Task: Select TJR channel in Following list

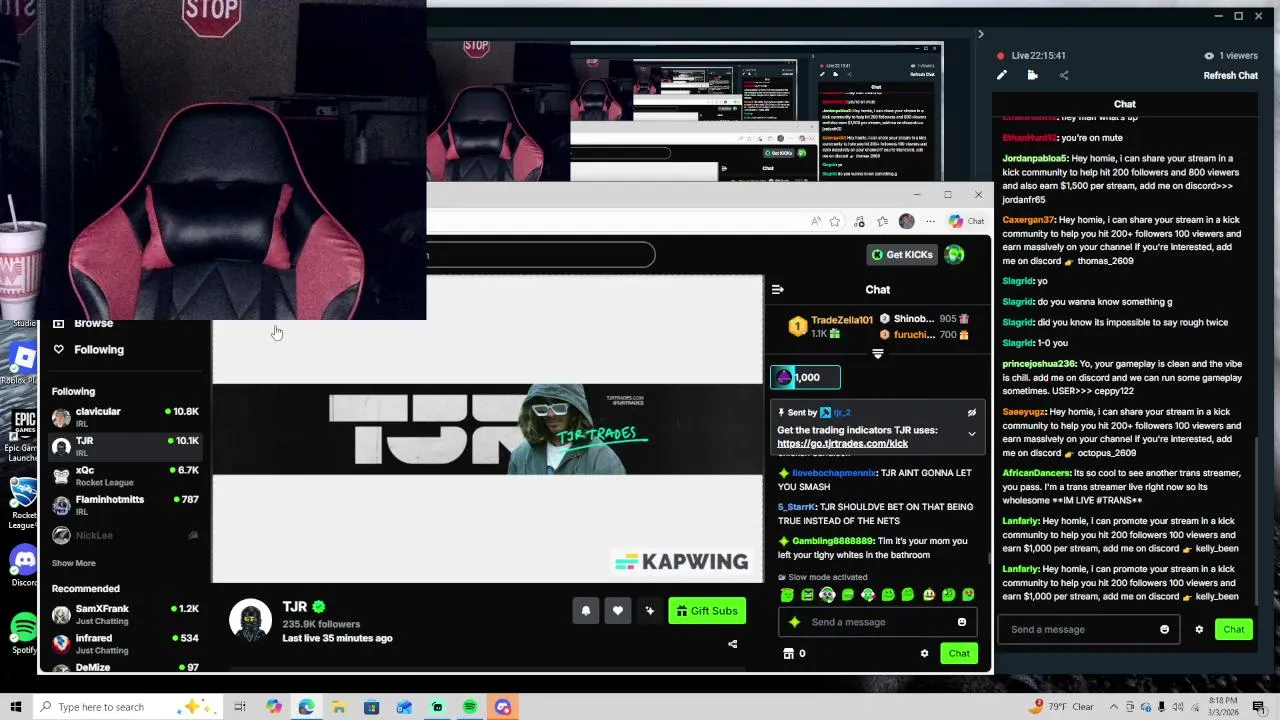Action: pyautogui.click(x=125, y=446)
